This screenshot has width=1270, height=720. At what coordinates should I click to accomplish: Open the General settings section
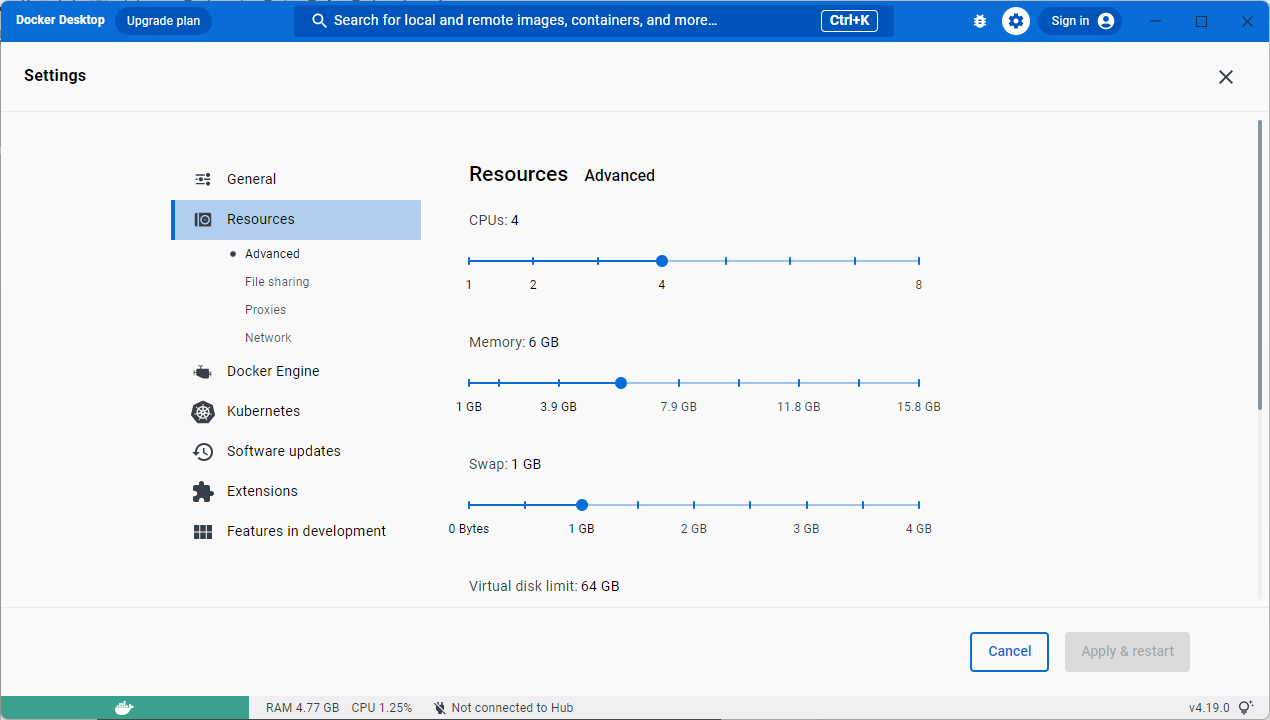[x=251, y=179]
